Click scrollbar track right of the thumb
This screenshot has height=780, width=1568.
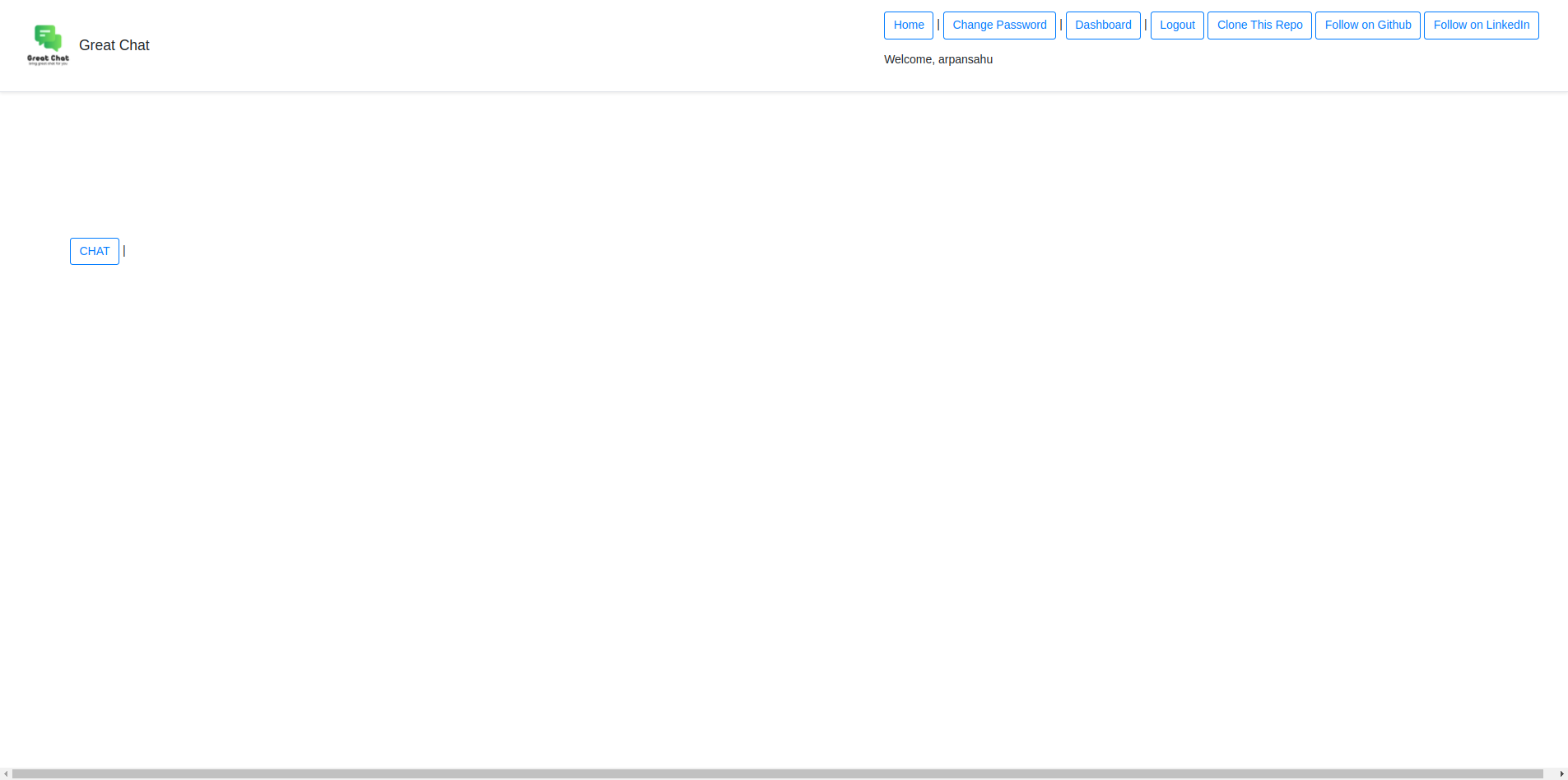(x=1548, y=774)
